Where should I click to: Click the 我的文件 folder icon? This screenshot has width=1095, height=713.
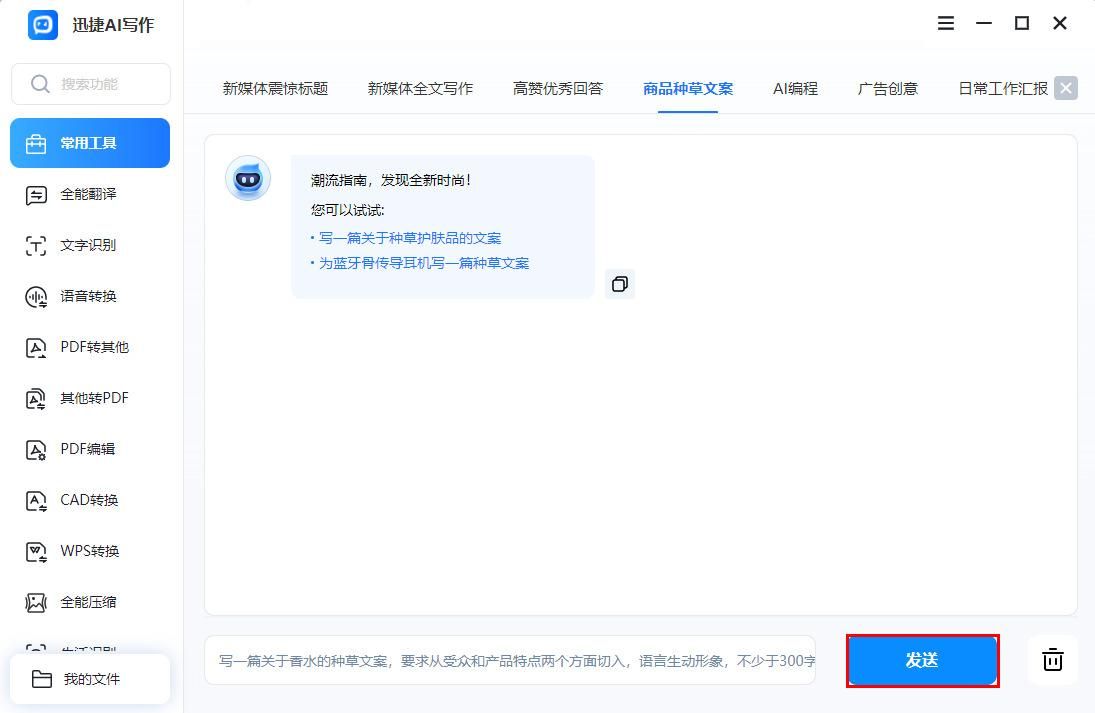click(42, 679)
